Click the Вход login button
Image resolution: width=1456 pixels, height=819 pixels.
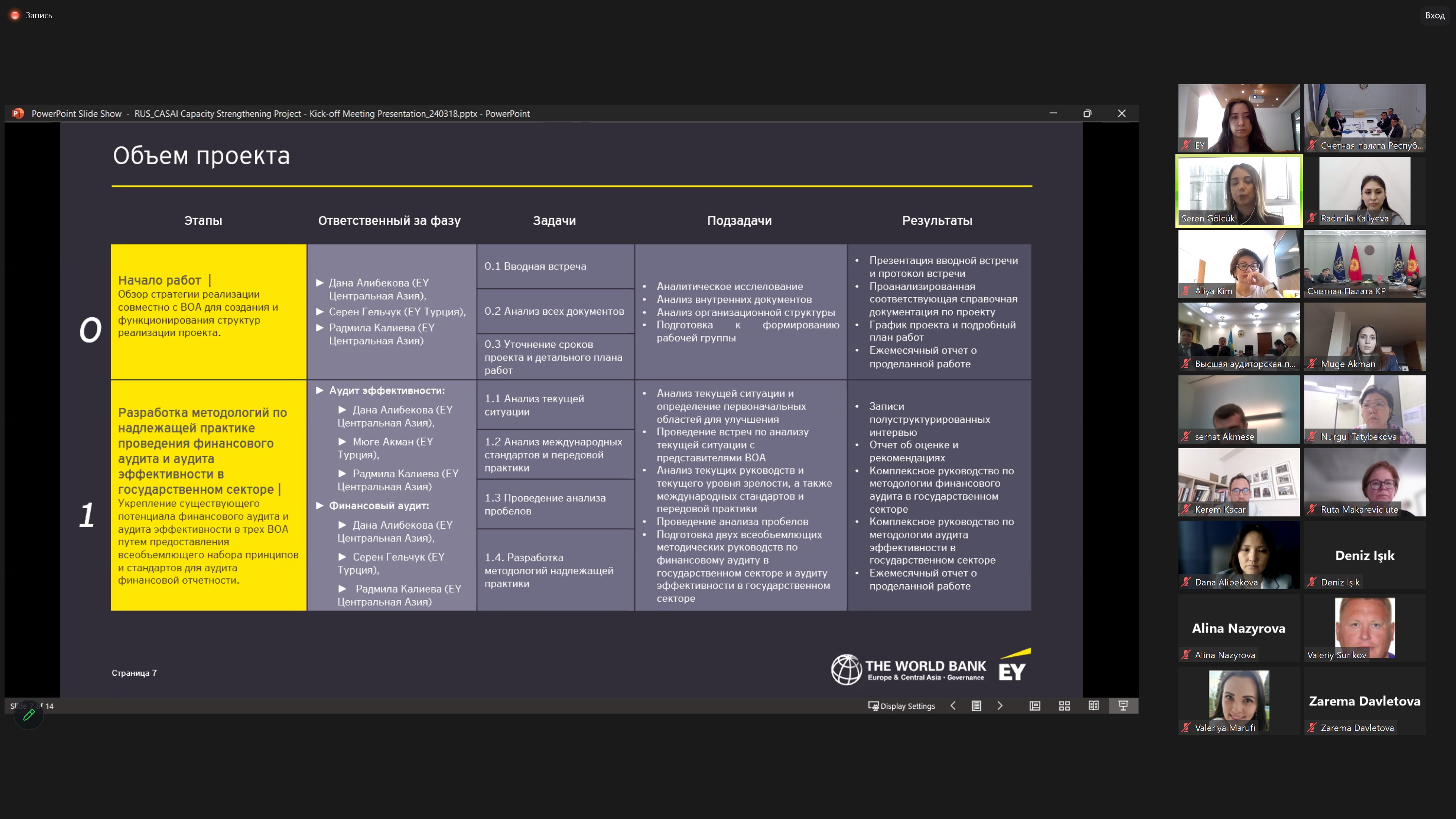pyautogui.click(x=1434, y=15)
